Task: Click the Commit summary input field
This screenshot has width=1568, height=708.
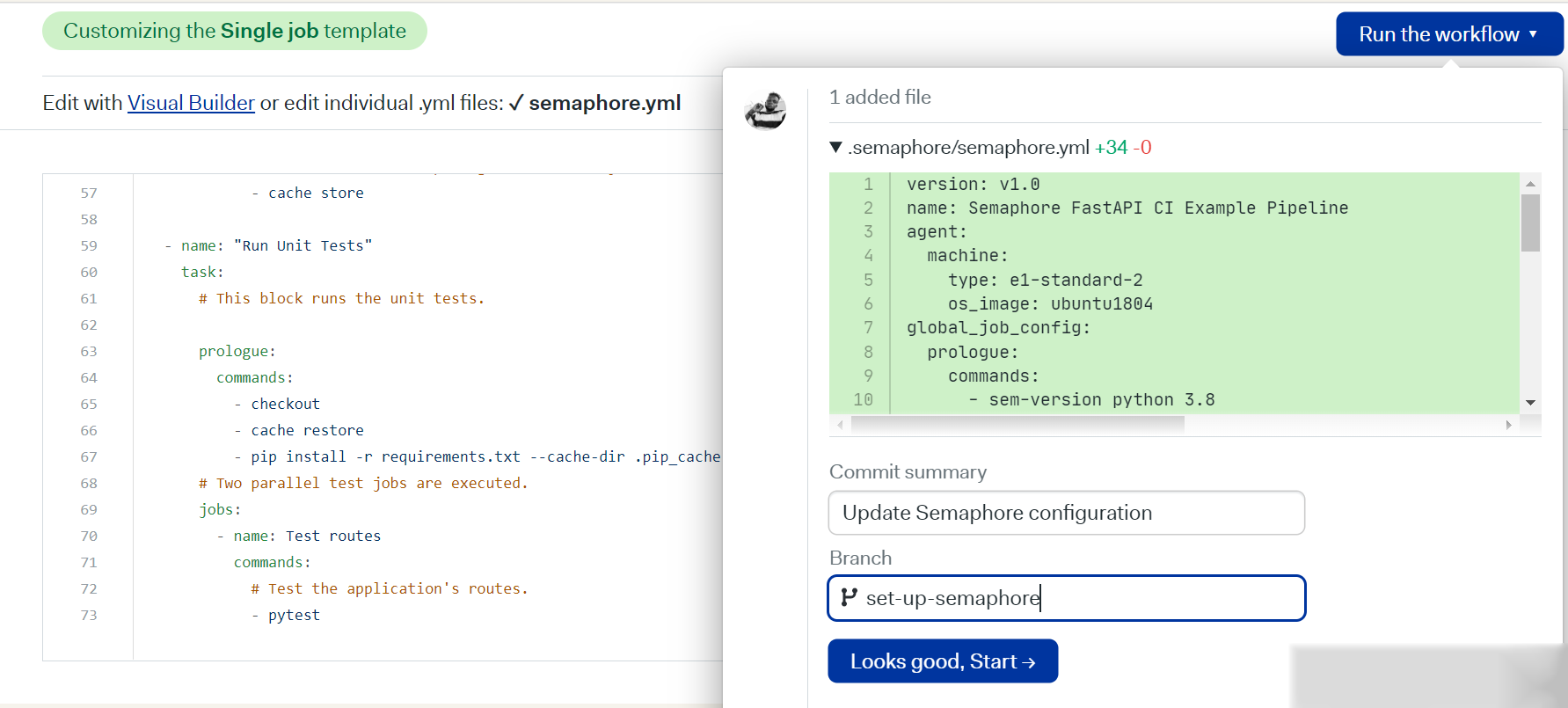Action: 1067,513
